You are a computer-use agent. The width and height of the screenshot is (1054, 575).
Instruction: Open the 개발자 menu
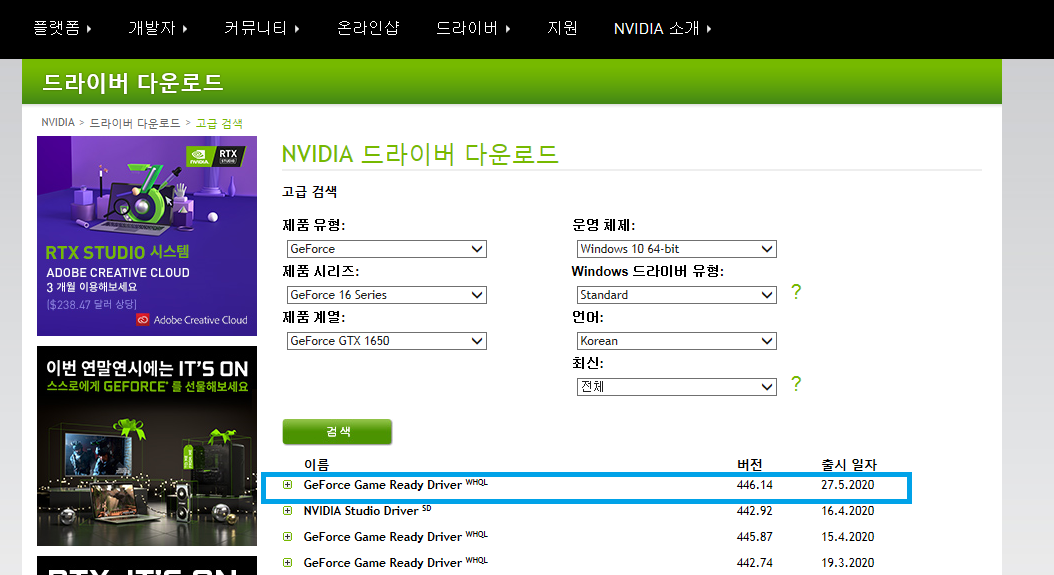pyautogui.click(x=157, y=28)
